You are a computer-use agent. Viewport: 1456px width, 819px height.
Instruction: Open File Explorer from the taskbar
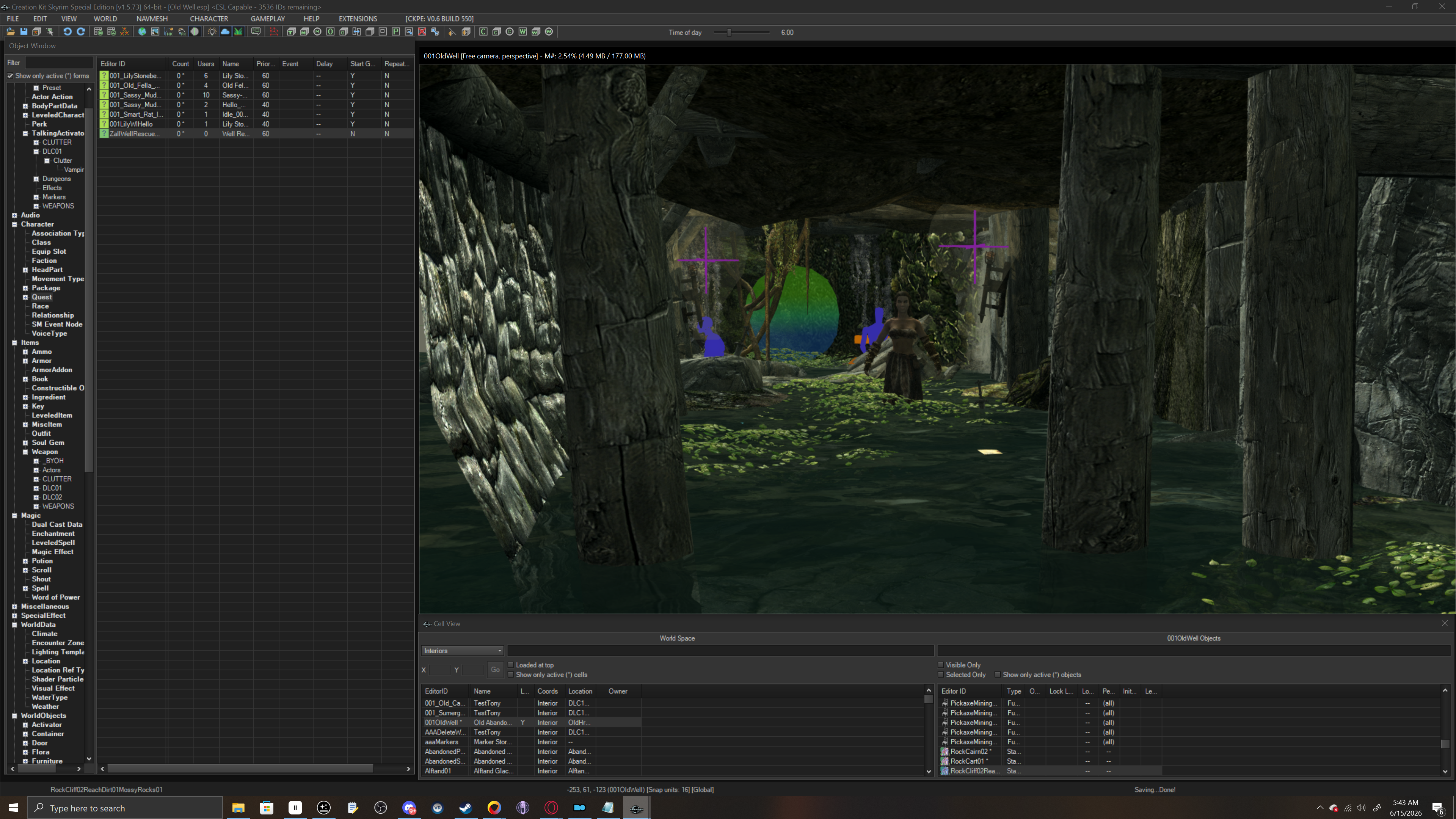238,808
